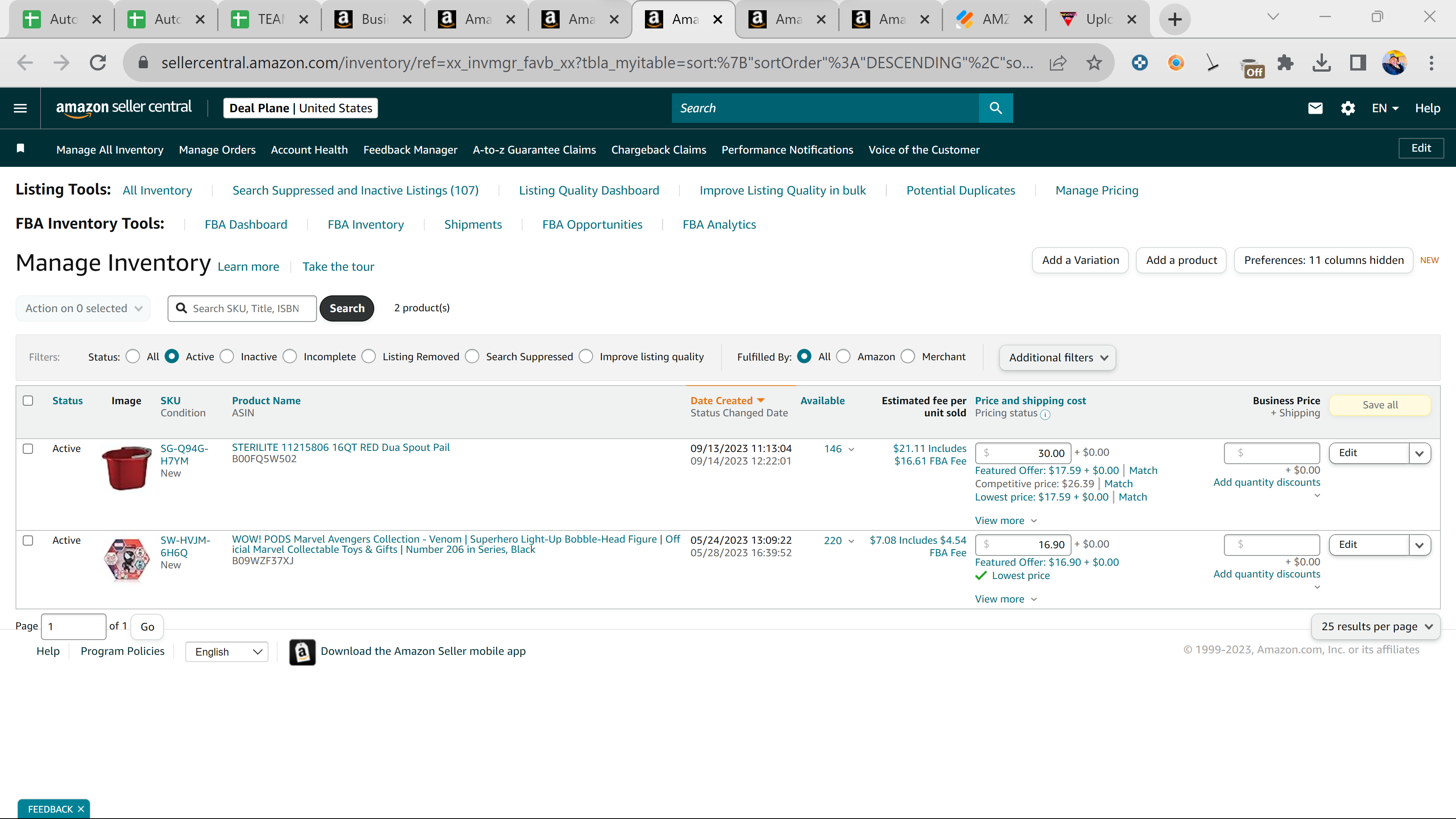The width and height of the screenshot is (1456, 819).
Task: Click the share page icon in address bar
Action: (x=1058, y=62)
